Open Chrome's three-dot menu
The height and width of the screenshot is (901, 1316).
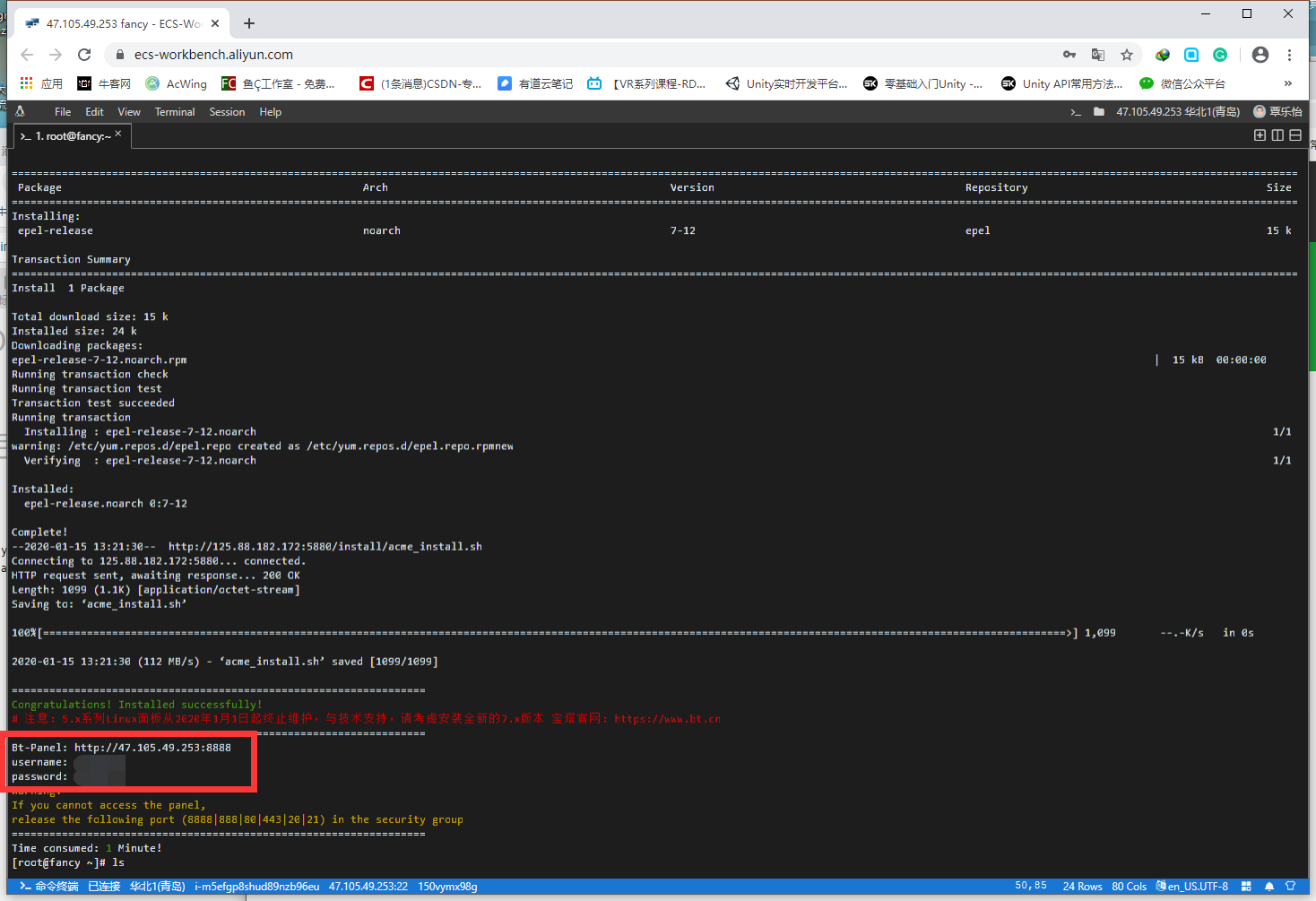pos(1289,55)
